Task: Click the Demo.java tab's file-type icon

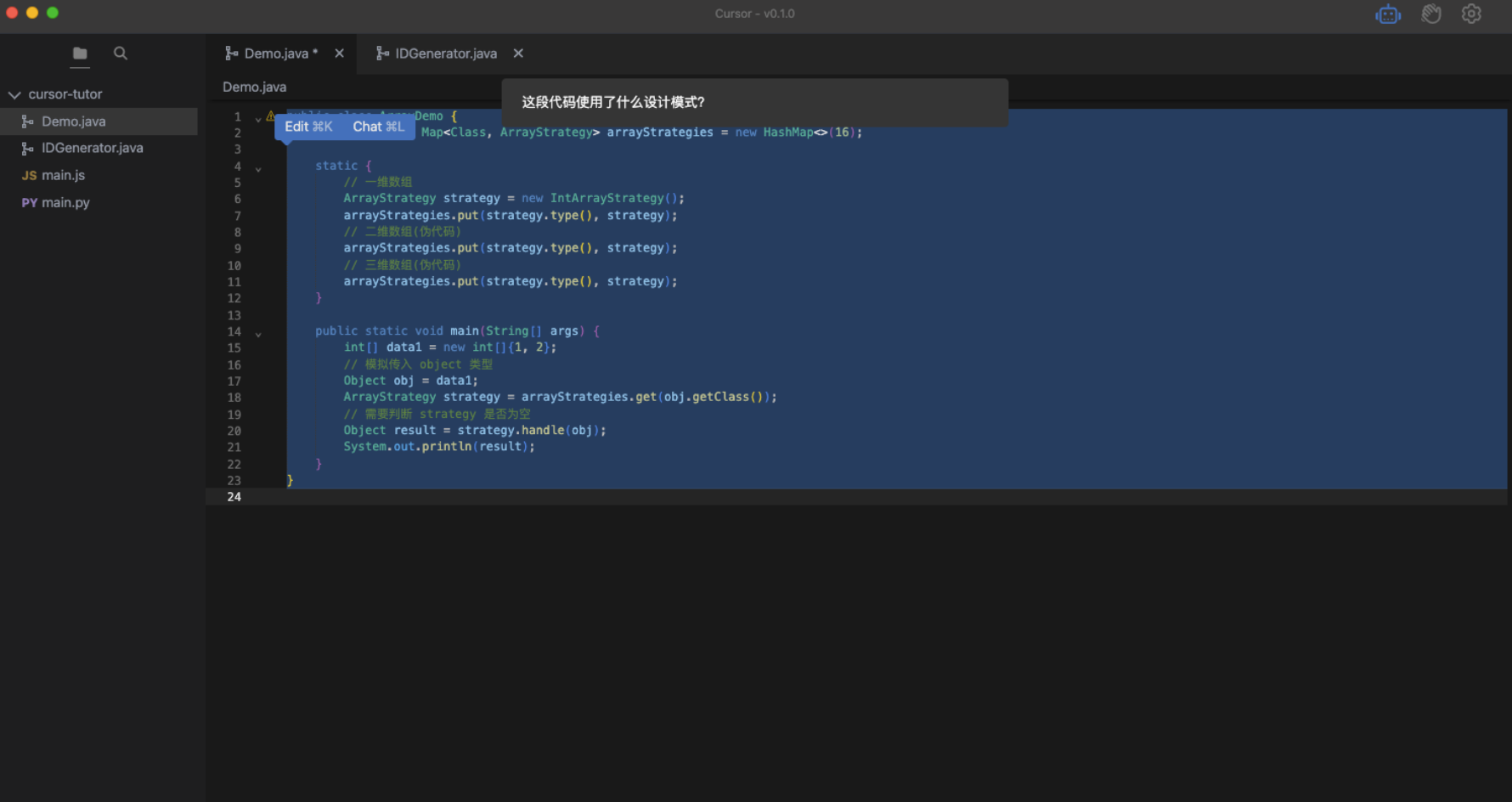Action: (x=231, y=54)
